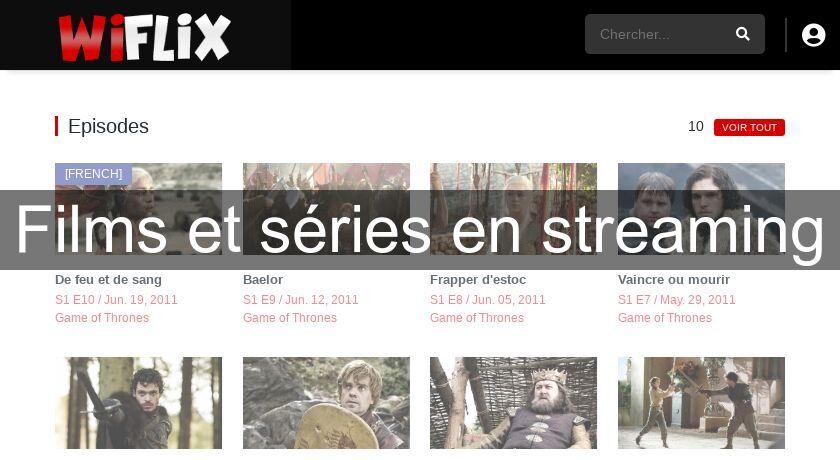
Task: Click the S1 E10 / Jun. 19, 2011 label
Action: tap(116, 299)
